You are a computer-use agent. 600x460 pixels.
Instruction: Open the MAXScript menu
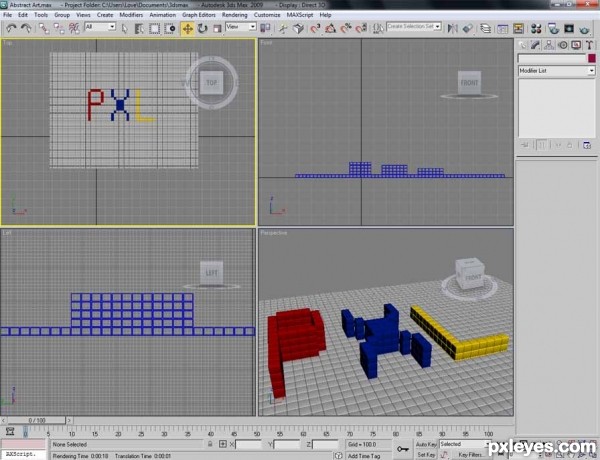click(x=300, y=15)
